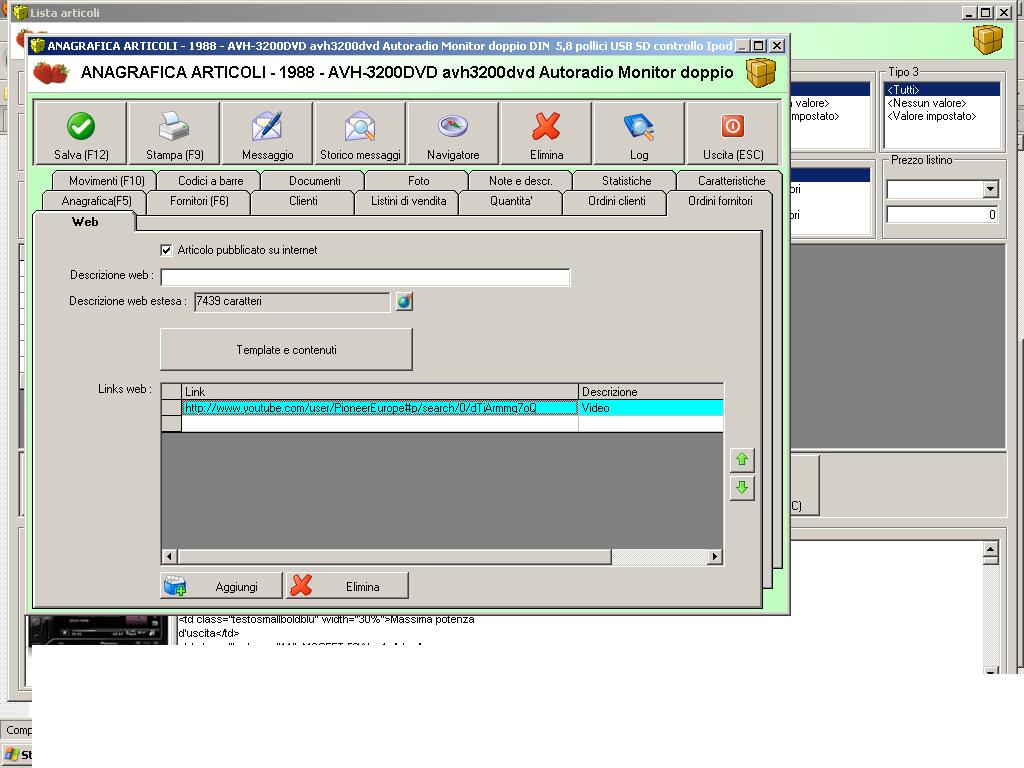Click the Descrizione column header

pyautogui.click(x=650, y=392)
